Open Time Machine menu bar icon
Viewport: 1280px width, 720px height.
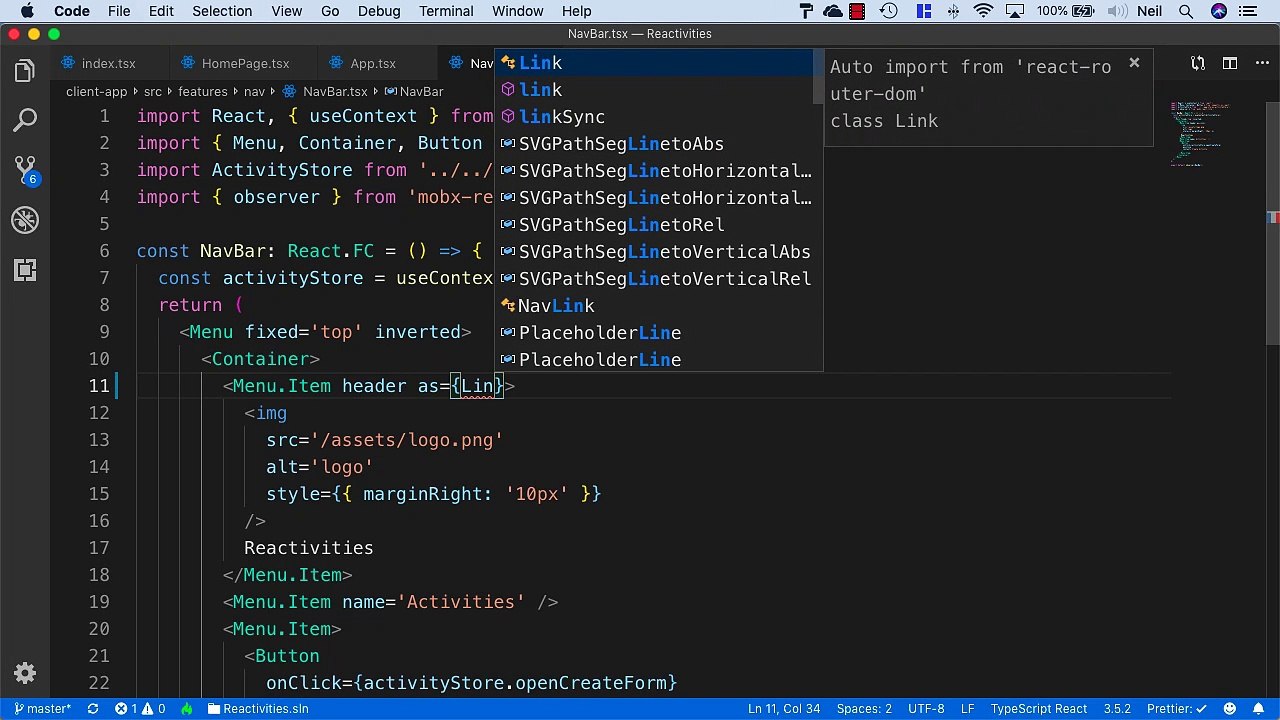click(x=888, y=11)
